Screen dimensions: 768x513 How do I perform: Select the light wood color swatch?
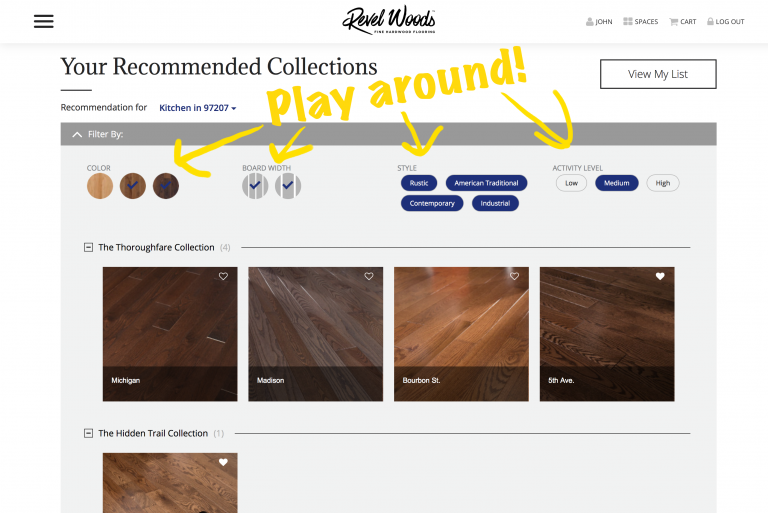point(100,186)
